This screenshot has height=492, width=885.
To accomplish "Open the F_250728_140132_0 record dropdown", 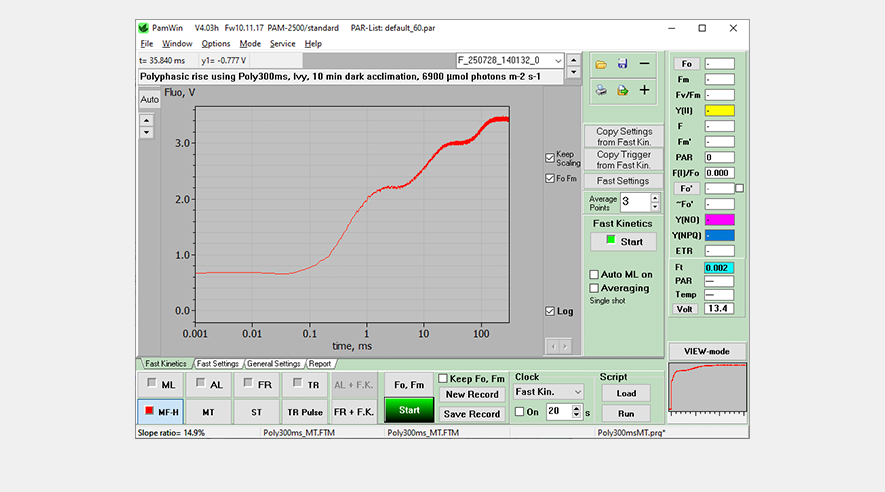I will tap(558, 60).
